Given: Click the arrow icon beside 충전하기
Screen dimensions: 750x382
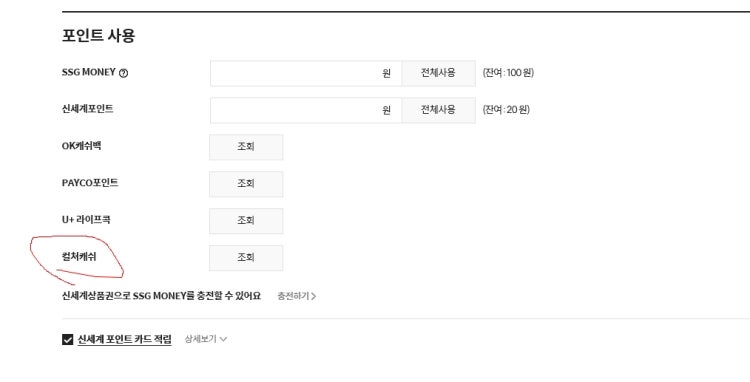Looking at the screenshot, I should click(313, 296).
